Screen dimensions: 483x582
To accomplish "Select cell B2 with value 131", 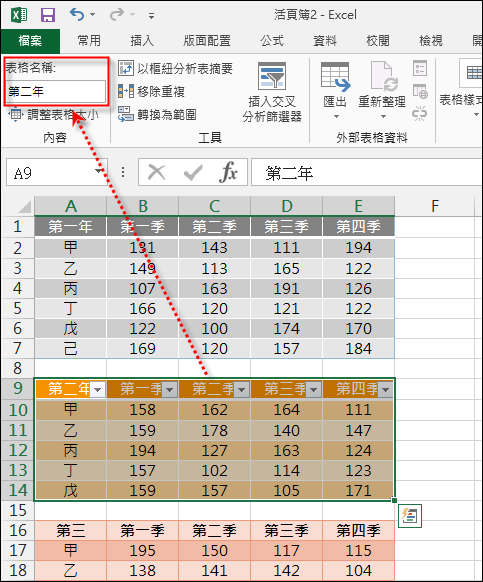I will coord(143,248).
